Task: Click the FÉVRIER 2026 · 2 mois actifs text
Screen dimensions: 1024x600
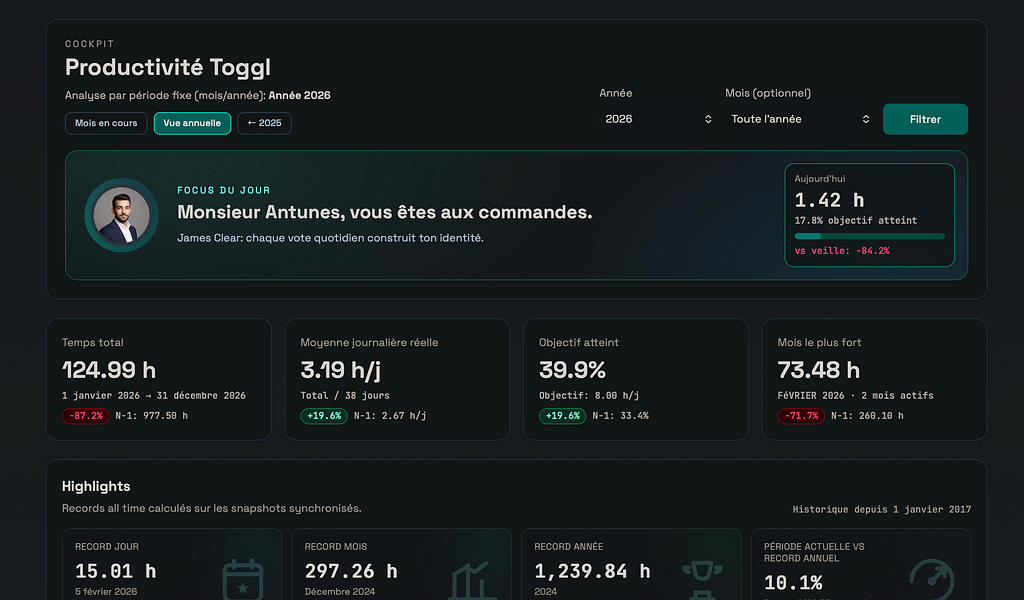Action: 856,396
